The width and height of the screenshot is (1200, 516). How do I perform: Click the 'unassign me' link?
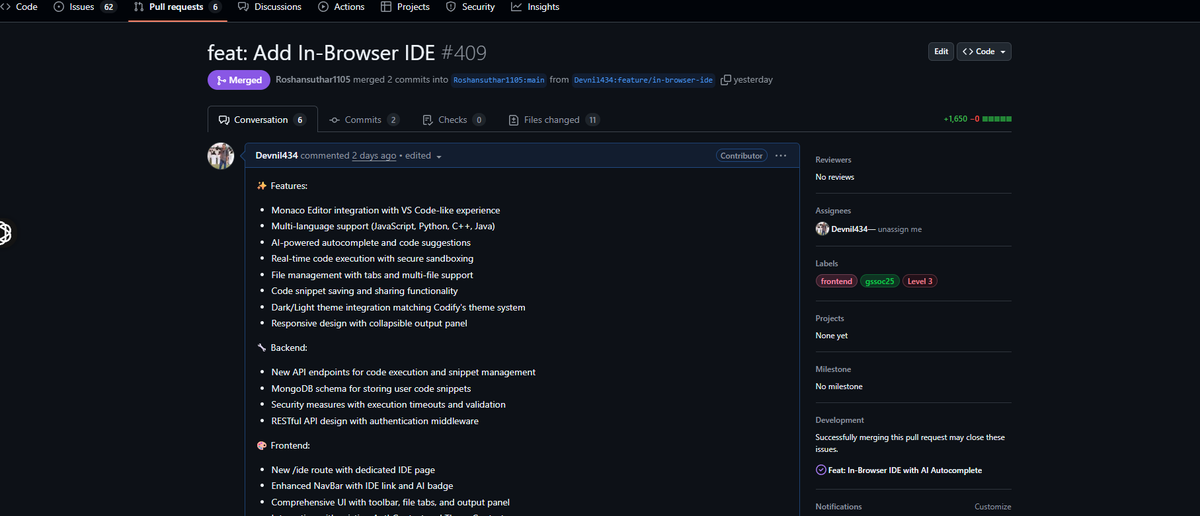(x=899, y=229)
